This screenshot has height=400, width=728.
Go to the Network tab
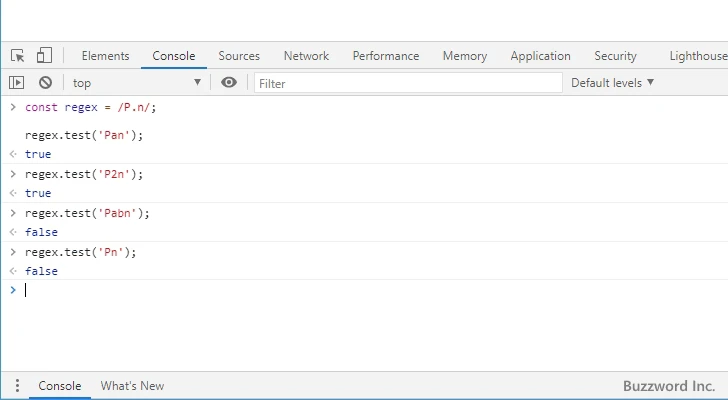(x=306, y=56)
